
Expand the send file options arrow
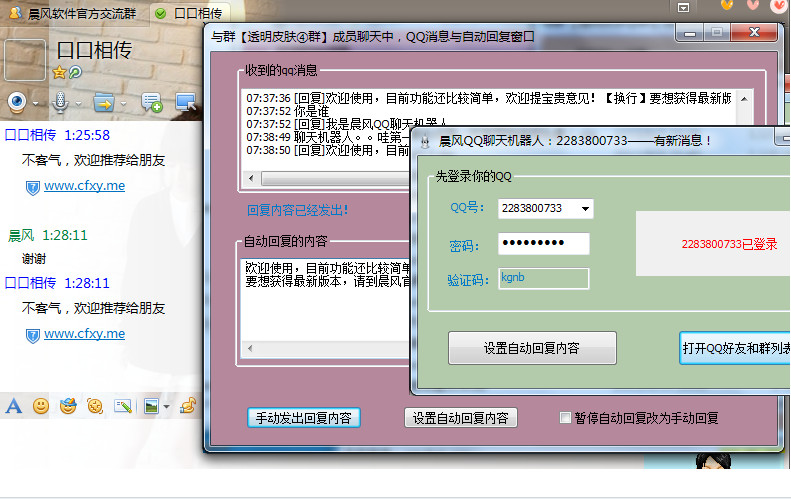point(123,104)
